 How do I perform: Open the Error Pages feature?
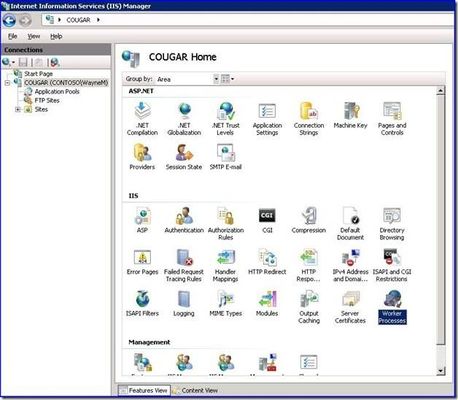142,262
